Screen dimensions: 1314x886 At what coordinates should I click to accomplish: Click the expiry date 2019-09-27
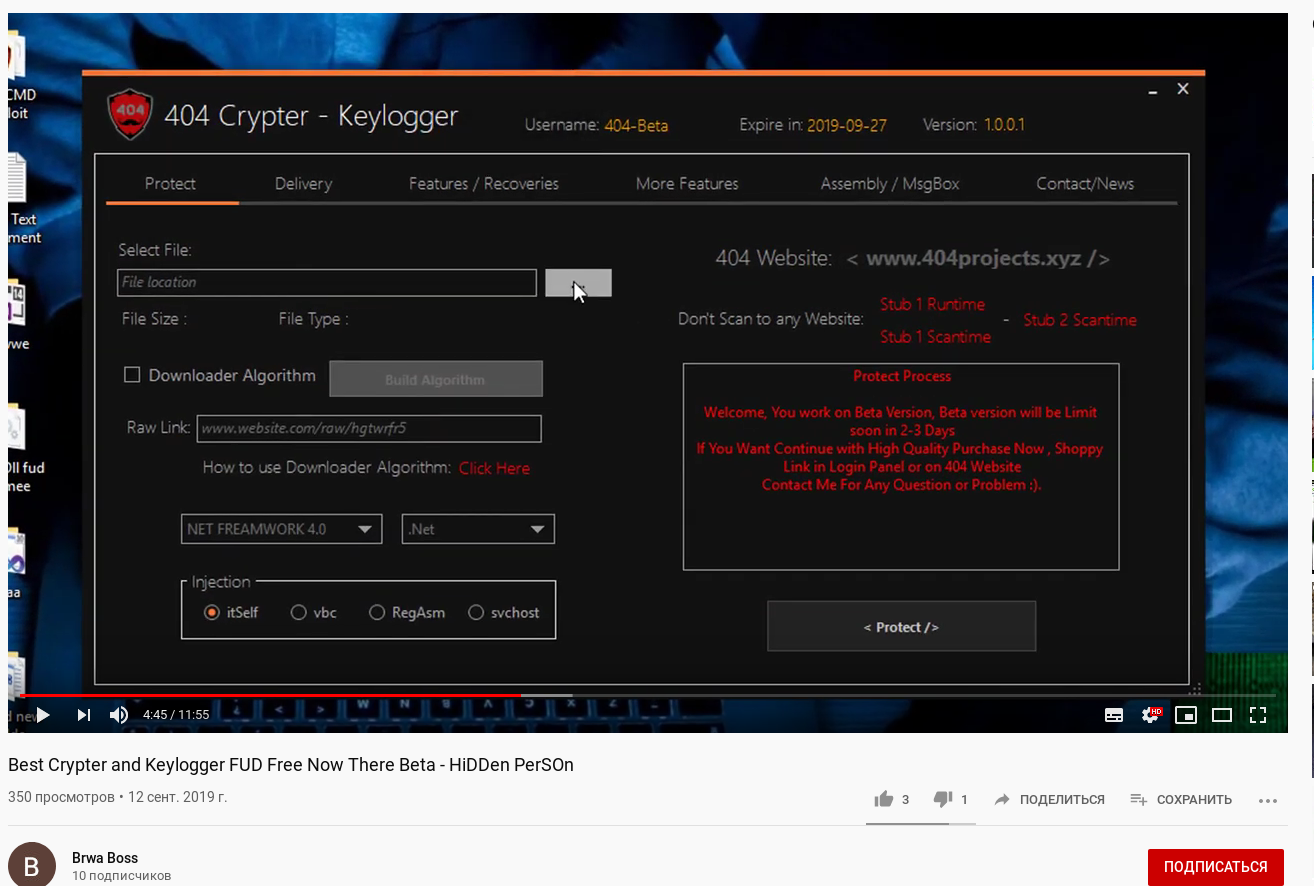846,126
